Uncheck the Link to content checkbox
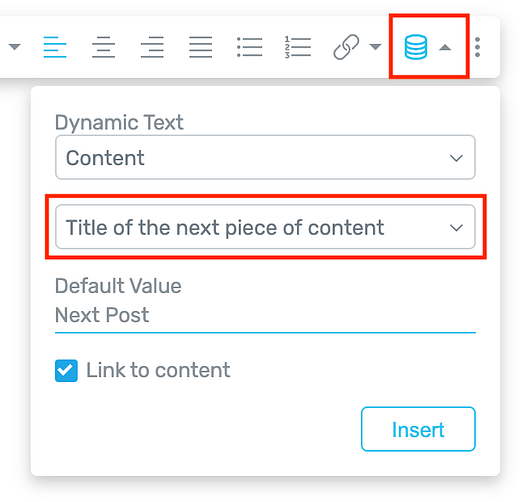This screenshot has height=502, width=526. coord(66,370)
